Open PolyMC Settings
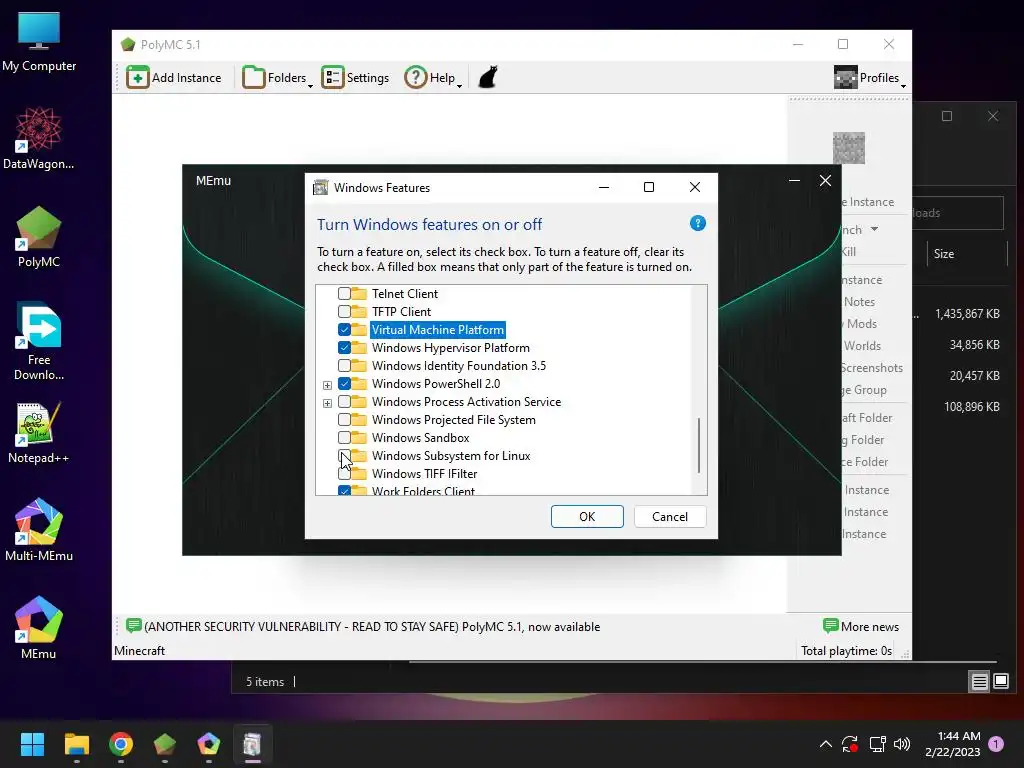Viewport: 1024px width, 768px height. (355, 78)
